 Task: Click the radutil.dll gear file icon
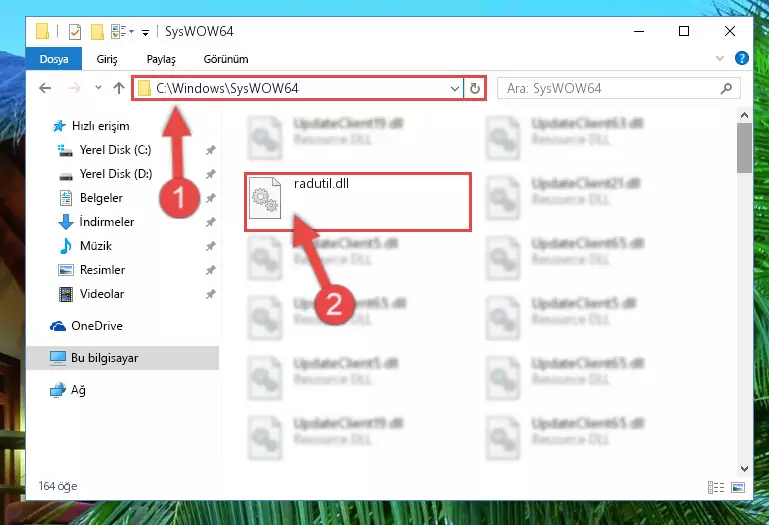(265, 198)
